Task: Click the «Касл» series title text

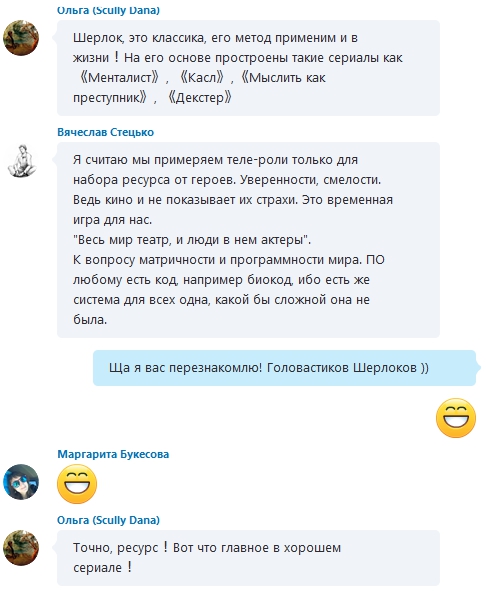Action: (x=202, y=78)
